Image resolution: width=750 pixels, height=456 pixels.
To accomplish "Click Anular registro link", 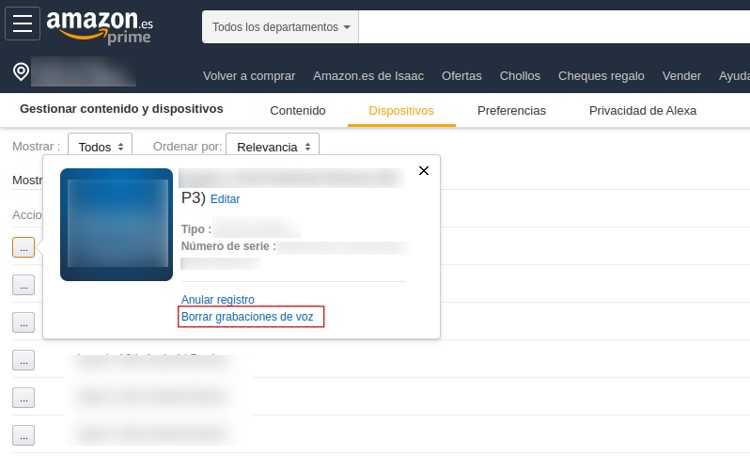I will point(218,300).
